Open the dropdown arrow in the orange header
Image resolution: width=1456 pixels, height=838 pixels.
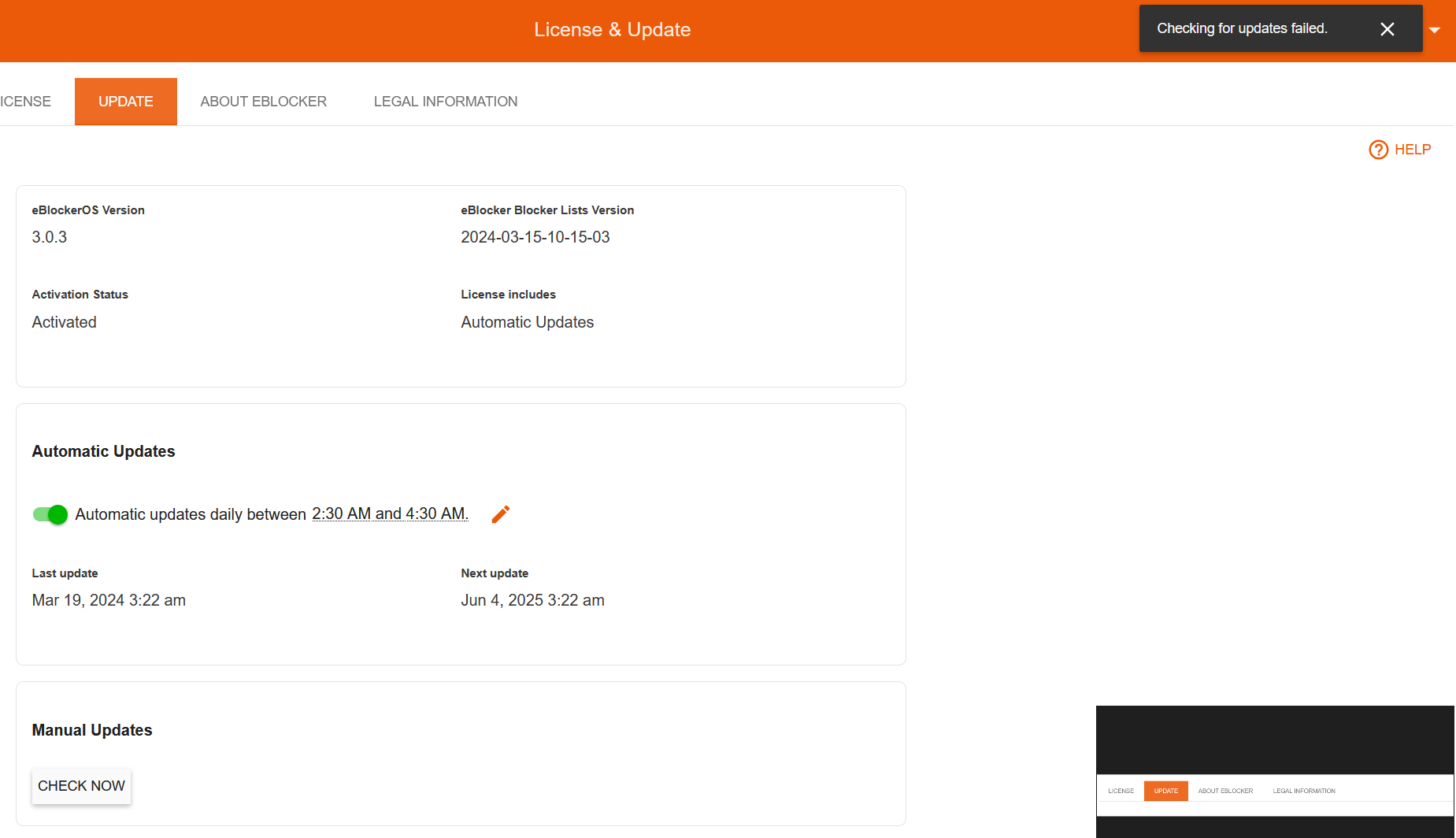(1435, 30)
